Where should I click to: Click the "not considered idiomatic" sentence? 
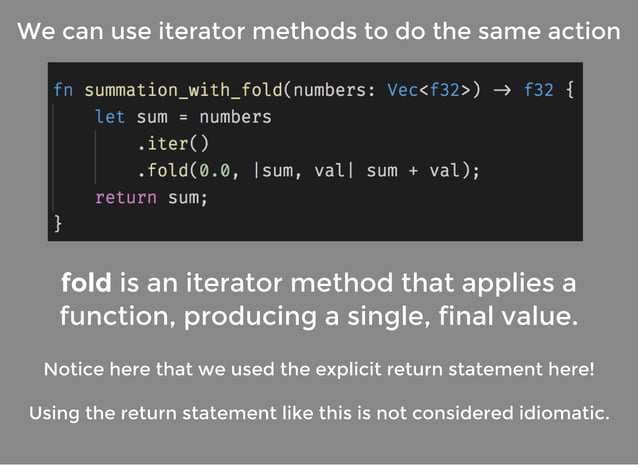[x=319, y=413]
